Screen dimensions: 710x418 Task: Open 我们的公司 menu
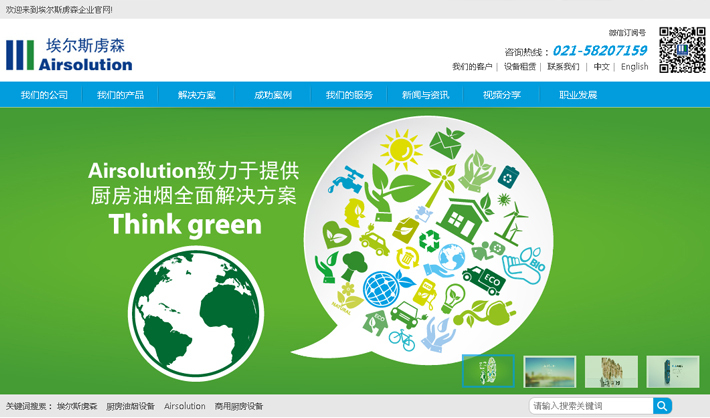pyautogui.click(x=44, y=95)
